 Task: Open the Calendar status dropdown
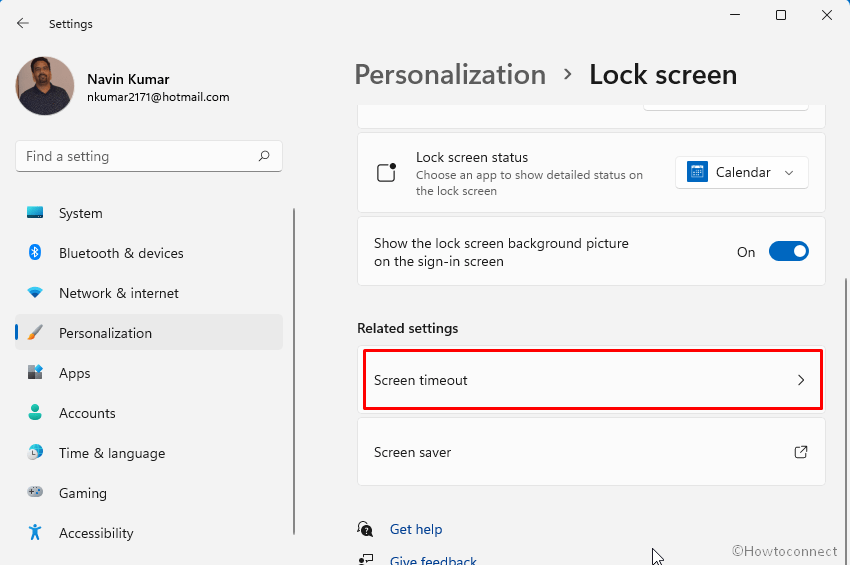pyautogui.click(x=742, y=172)
